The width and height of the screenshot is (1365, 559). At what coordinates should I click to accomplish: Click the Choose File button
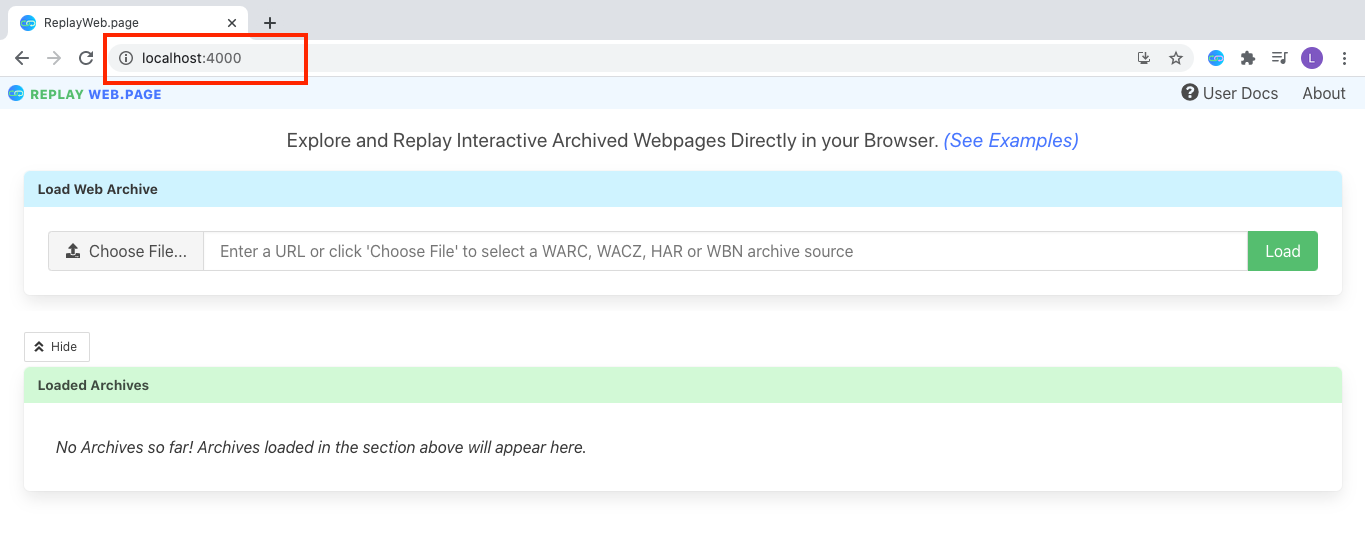[x=126, y=251]
